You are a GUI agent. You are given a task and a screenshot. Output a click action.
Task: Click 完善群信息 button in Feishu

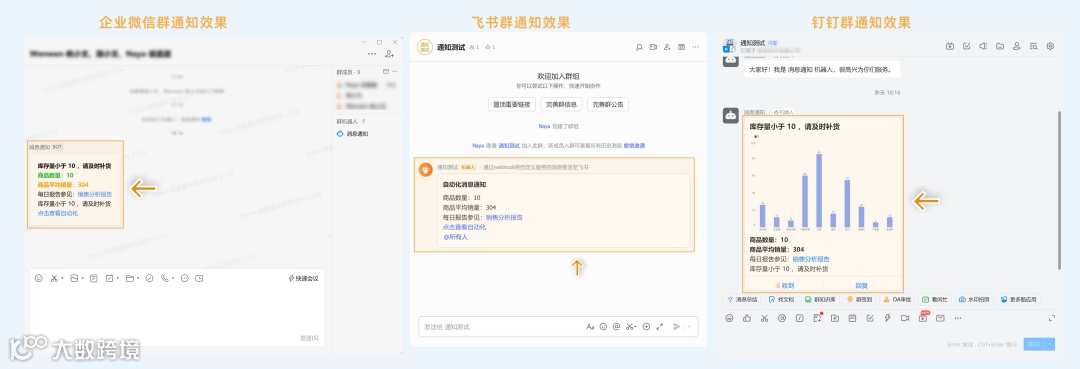pyautogui.click(x=561, y=105)
